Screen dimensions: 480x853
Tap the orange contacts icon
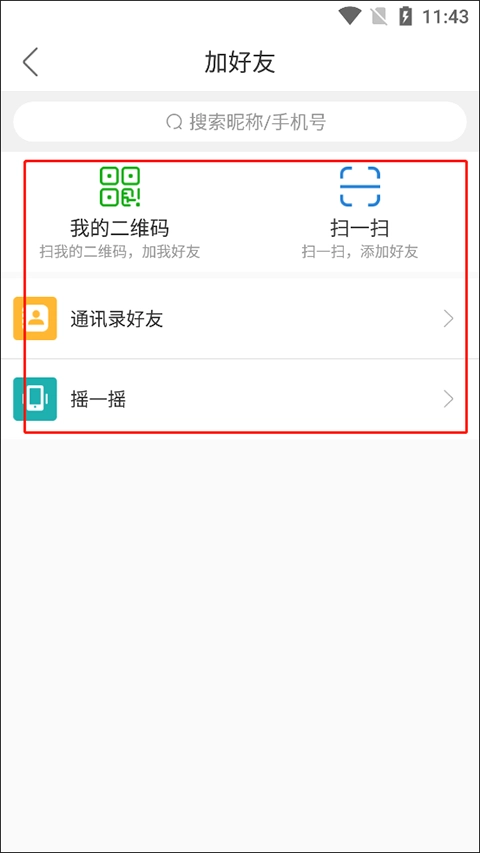(35, 318)
